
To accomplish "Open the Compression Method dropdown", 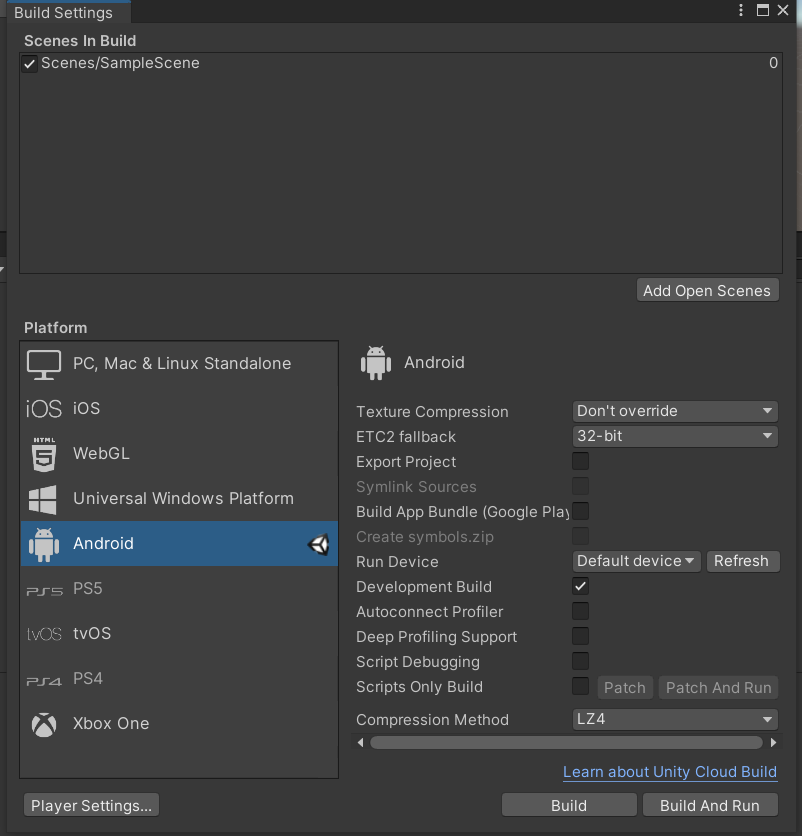I will 674,719.
